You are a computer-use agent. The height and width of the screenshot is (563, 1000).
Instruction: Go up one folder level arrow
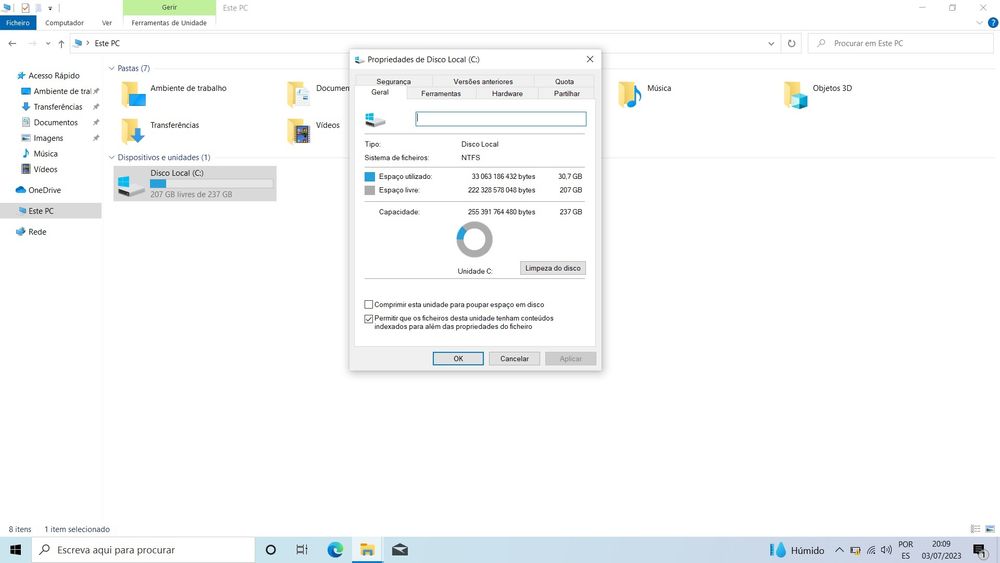pyautogui.click(x=61, y=43)
